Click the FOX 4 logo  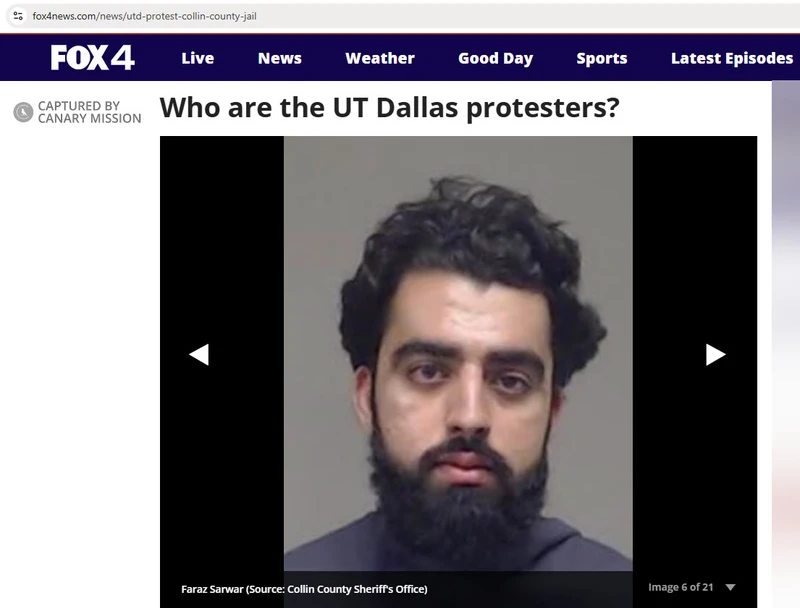[92, 57]
